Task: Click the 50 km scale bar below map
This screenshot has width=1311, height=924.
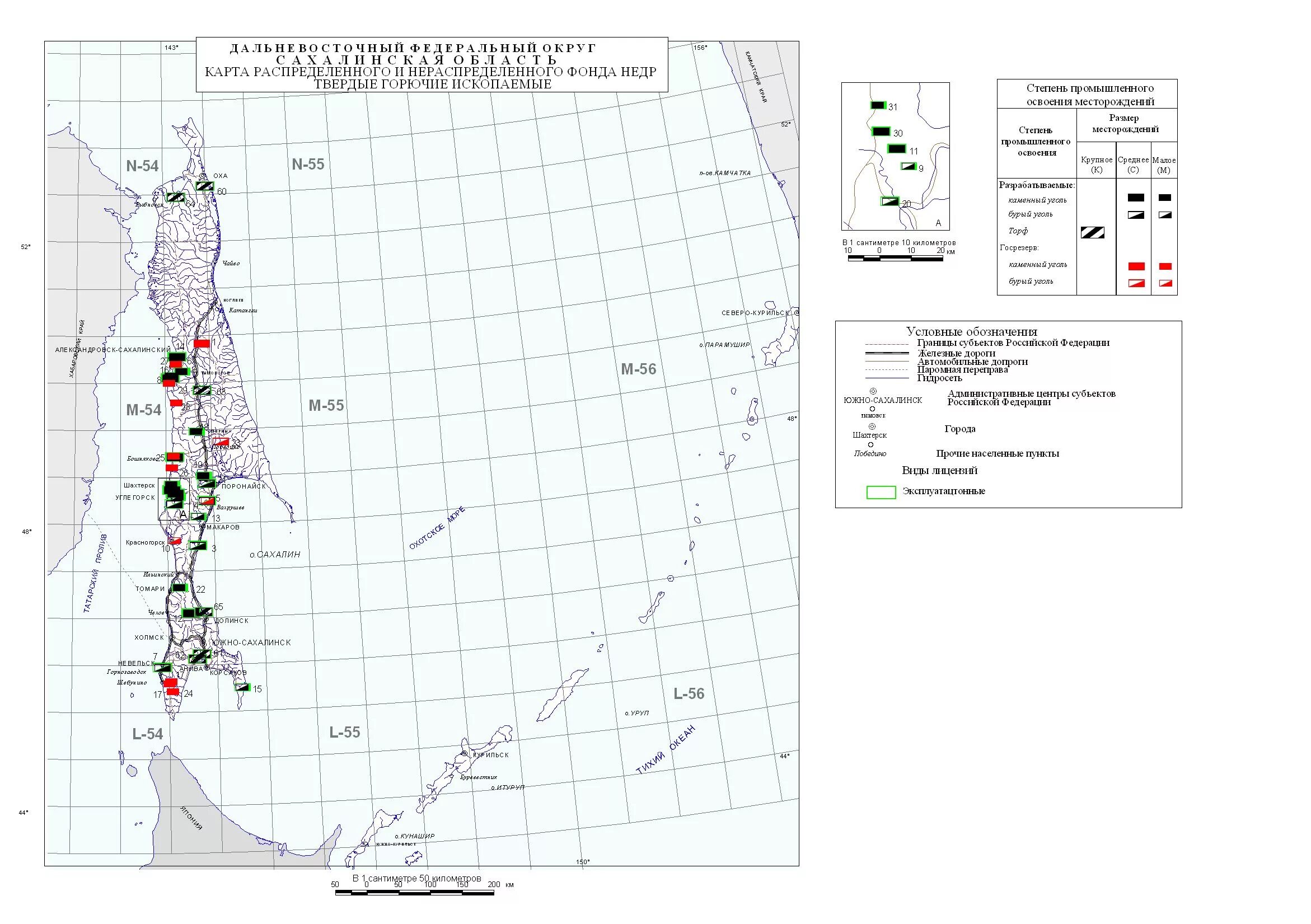Action: (x=415, y=893)
